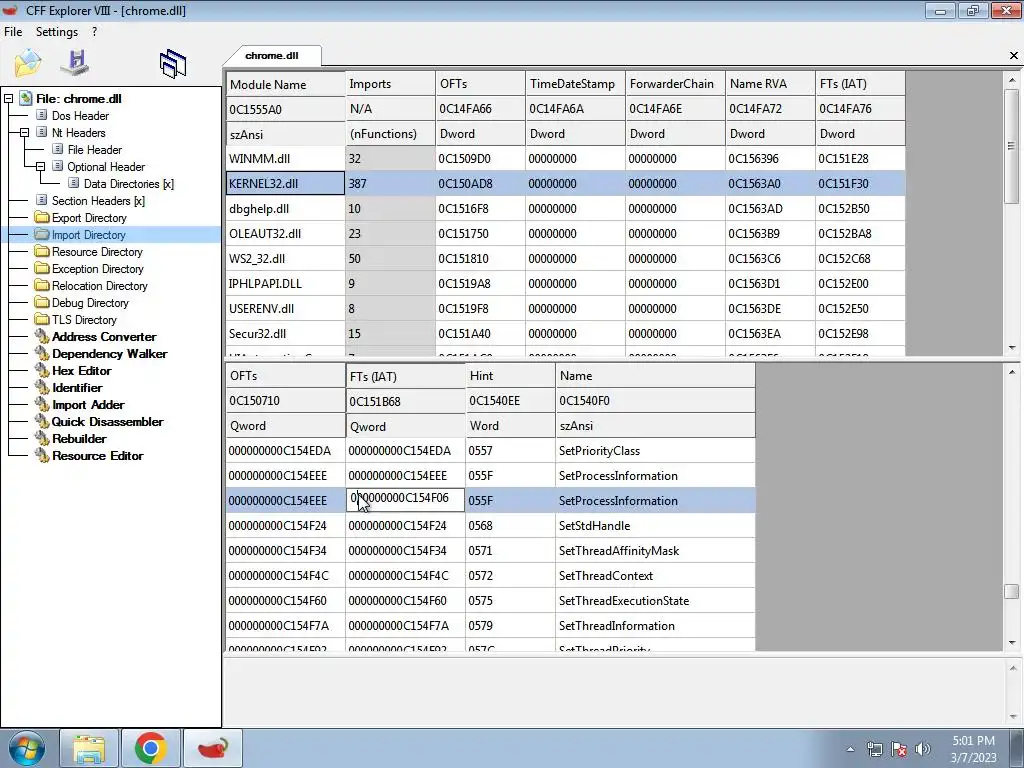Select File Header page icon
Viewport: 1024px width, 768px height.
tap(58, 149)
